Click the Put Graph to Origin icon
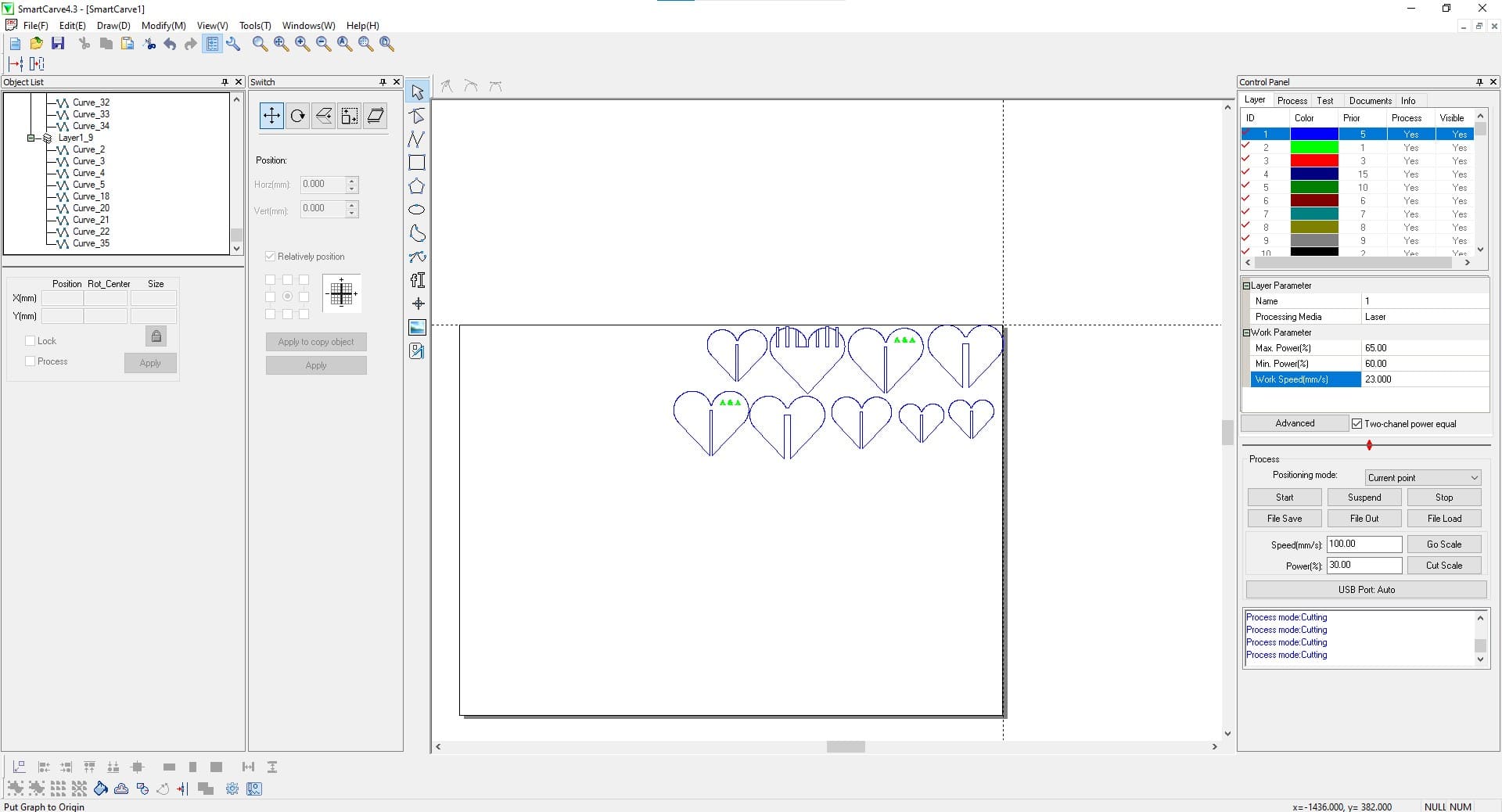This screenshot has height=812, width=1502. 20,767
